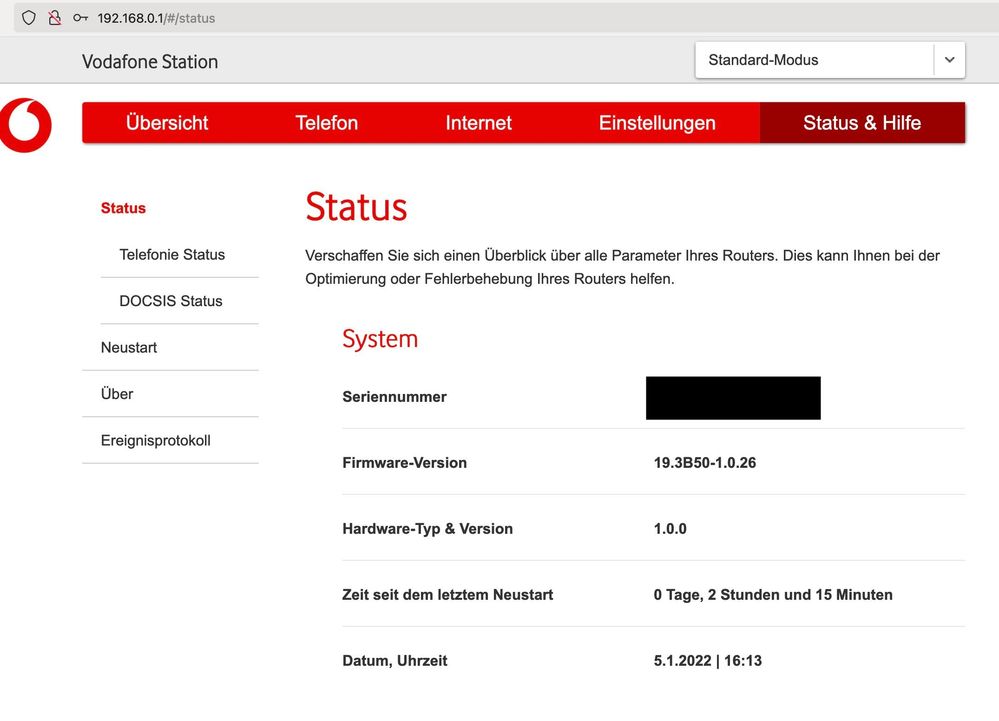Viewport: 999px width, 721px height.
Task: Click the shield tracking protection icon
Action: 29,18
